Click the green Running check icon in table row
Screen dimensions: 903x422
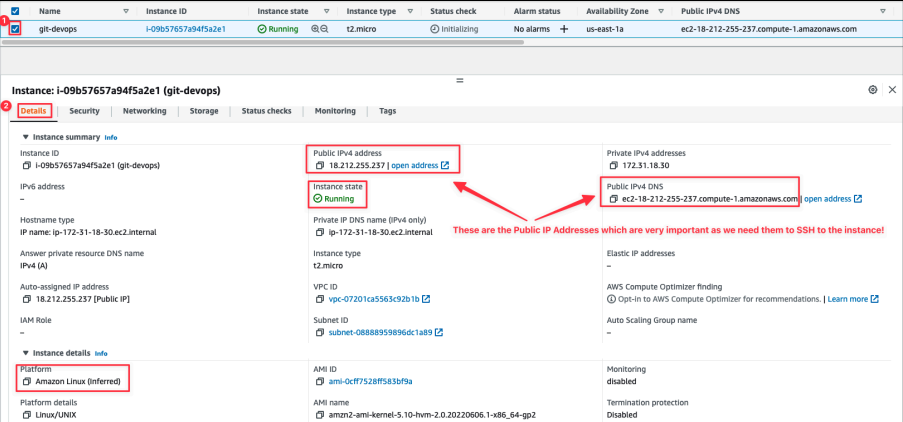pos(261,29)
